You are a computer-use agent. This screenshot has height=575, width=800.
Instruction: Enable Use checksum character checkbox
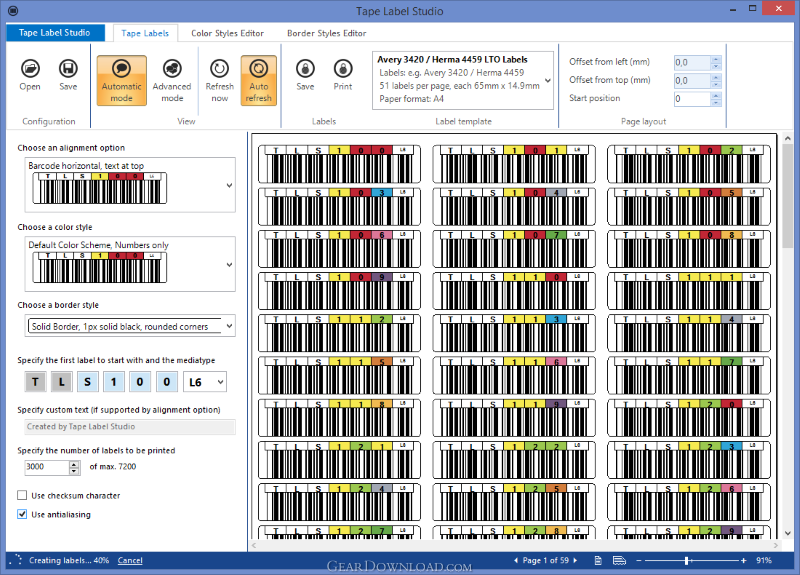tap(22, 495)
